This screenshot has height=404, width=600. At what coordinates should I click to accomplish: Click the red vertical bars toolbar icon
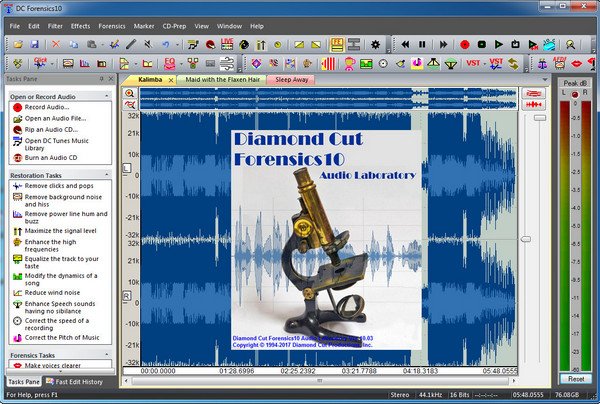click(x=328, y=64)
